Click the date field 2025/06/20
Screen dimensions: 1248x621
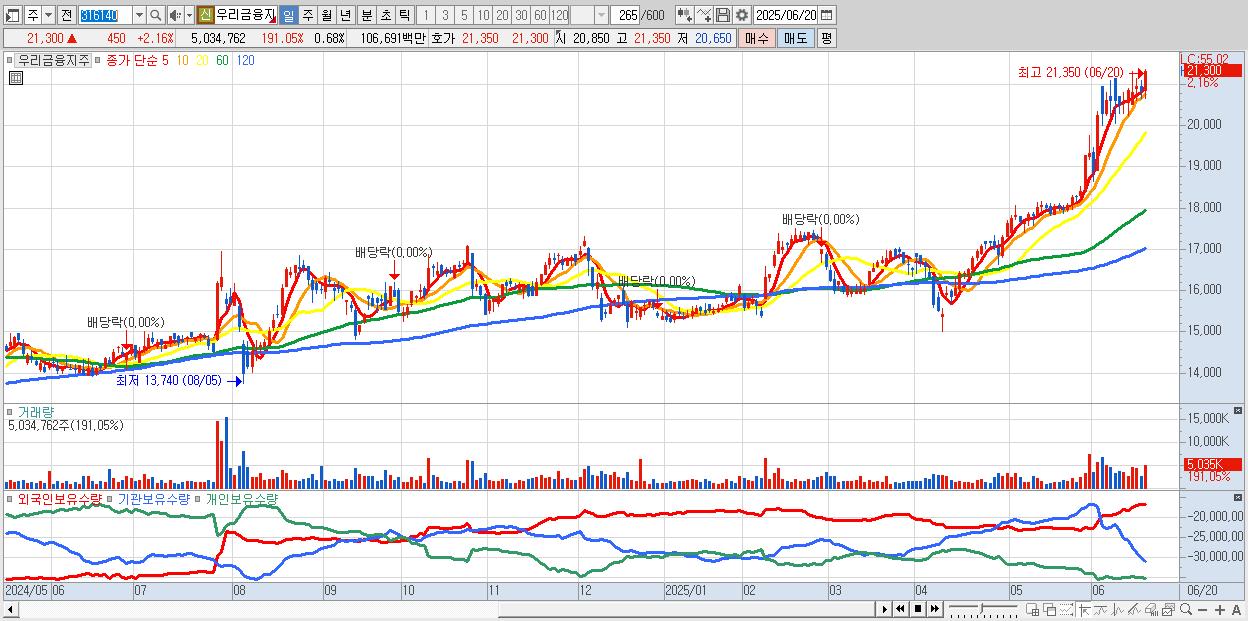(786, 15)
